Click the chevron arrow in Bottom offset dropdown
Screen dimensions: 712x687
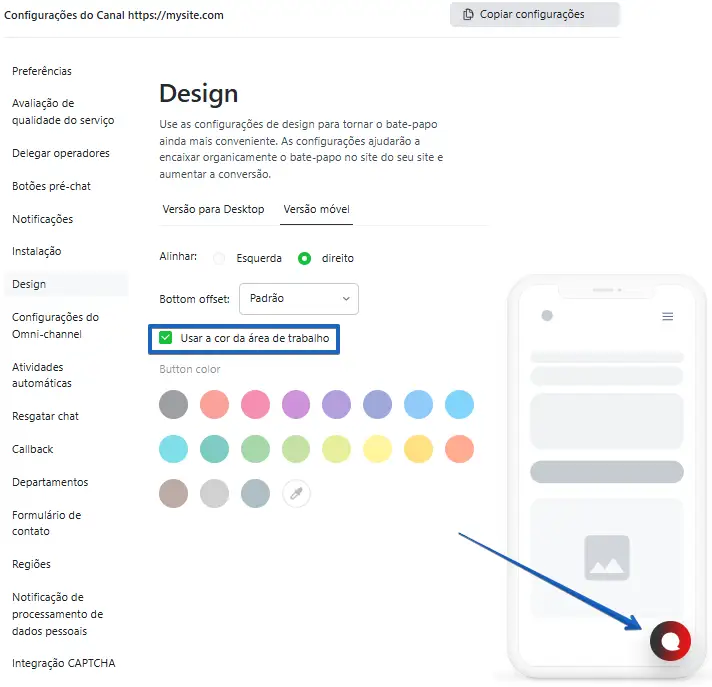[346, 299]
